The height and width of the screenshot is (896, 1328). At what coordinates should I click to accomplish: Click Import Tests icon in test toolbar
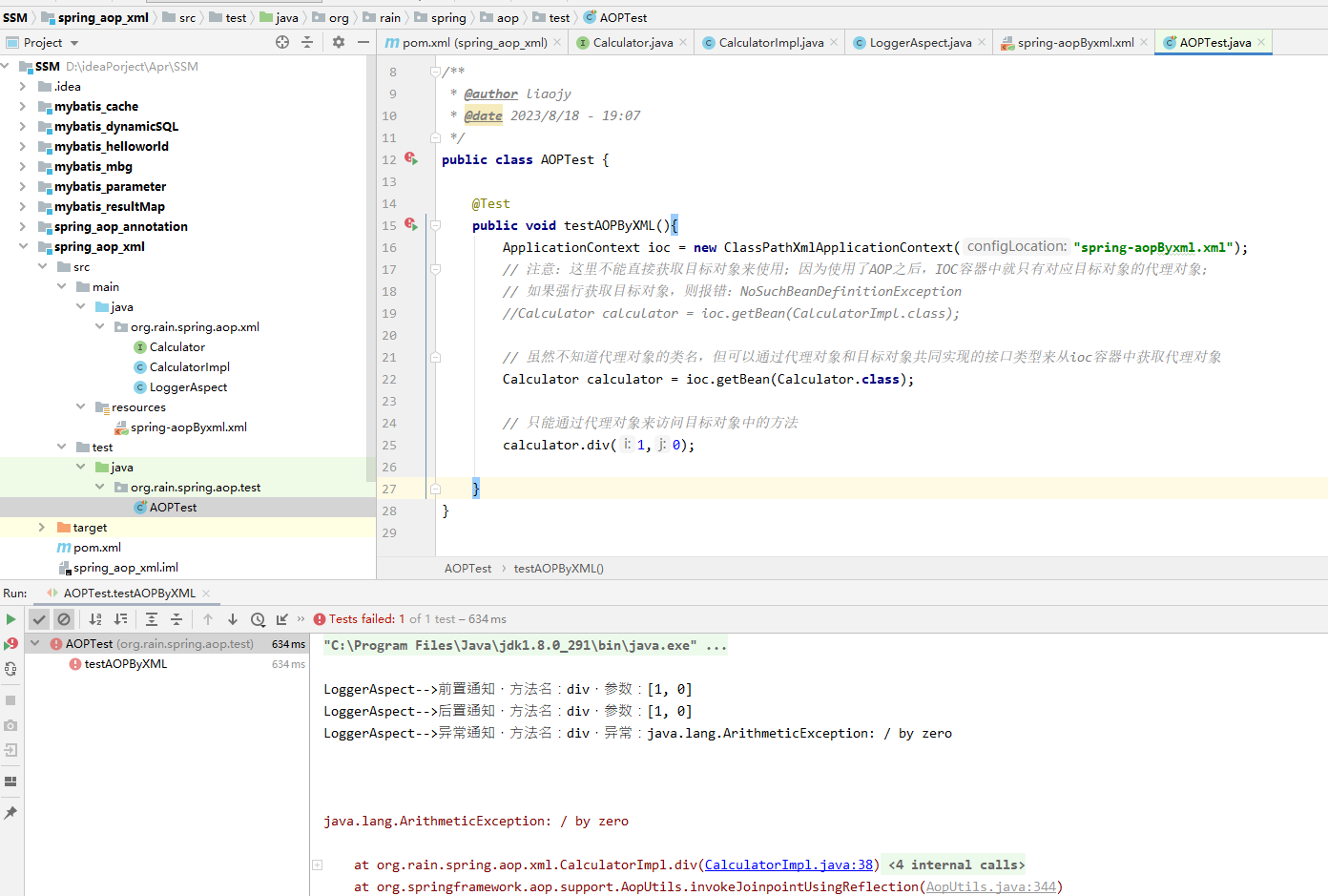[x=282, y=619]
